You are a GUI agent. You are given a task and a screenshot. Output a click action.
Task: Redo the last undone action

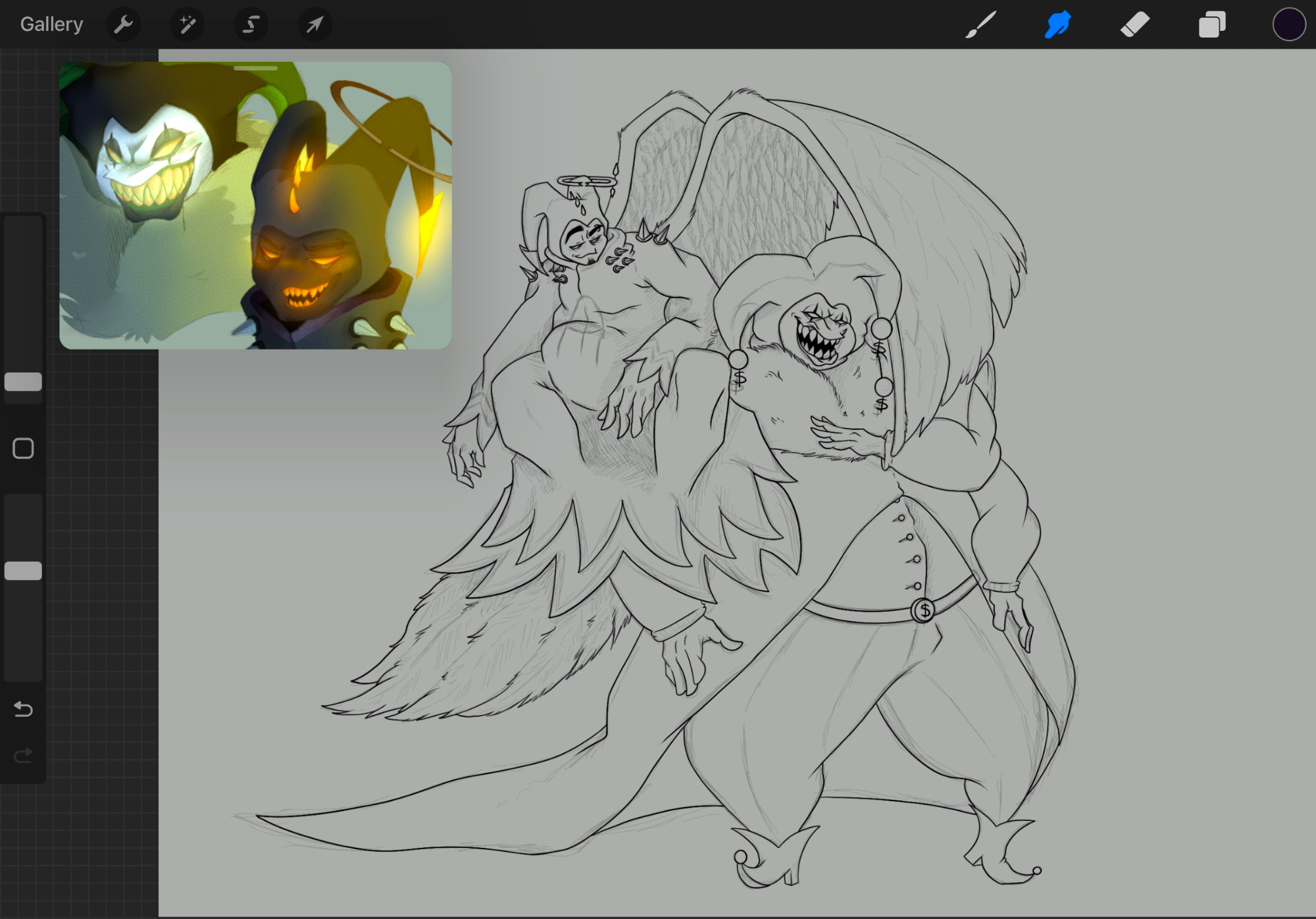23,755
